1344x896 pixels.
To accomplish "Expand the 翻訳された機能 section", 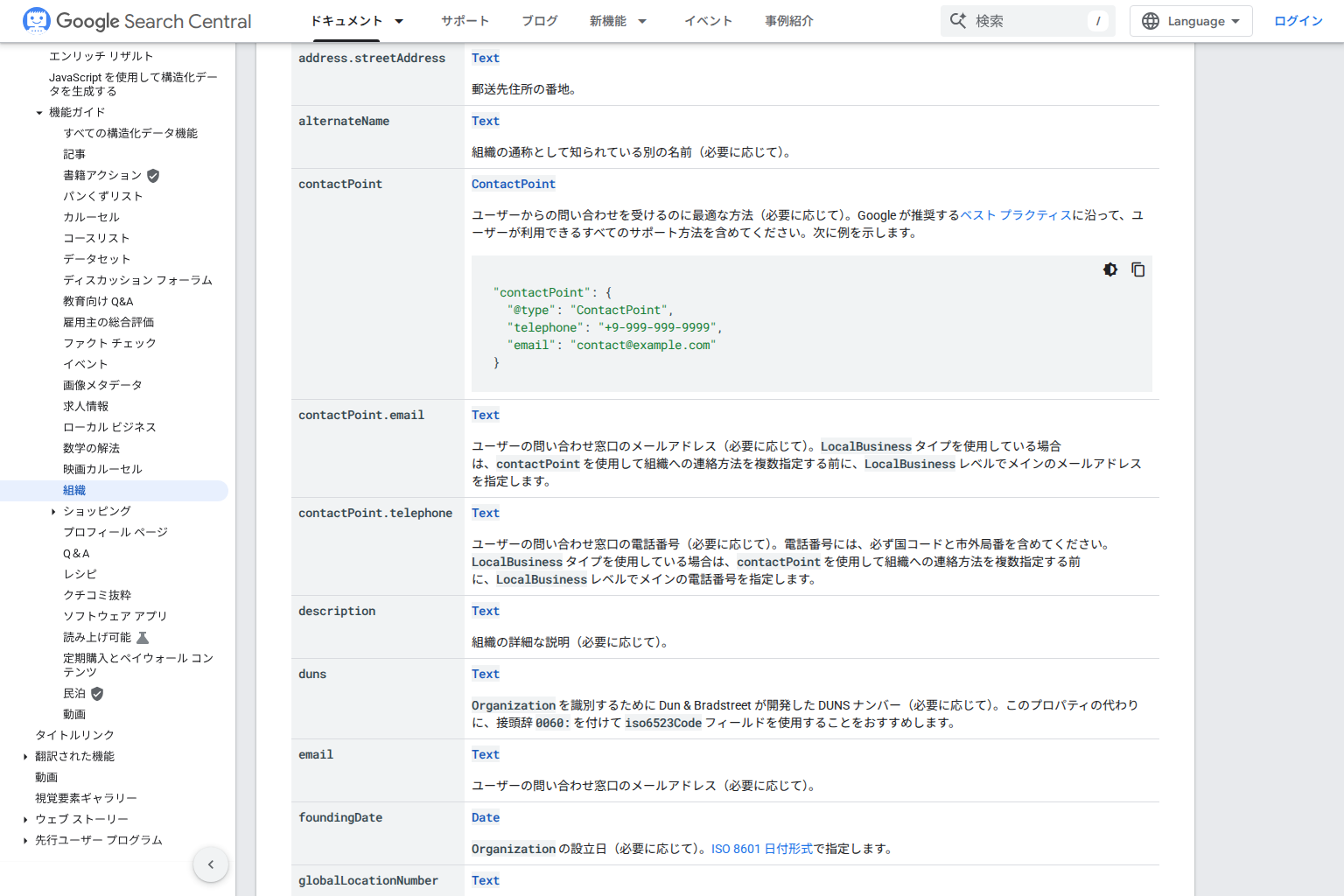I will [25, 757].
